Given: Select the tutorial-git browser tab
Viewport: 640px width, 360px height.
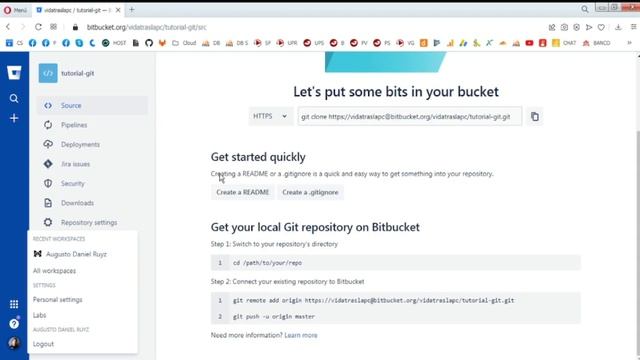Looking at the screenshot, I should tap(78, 10).
